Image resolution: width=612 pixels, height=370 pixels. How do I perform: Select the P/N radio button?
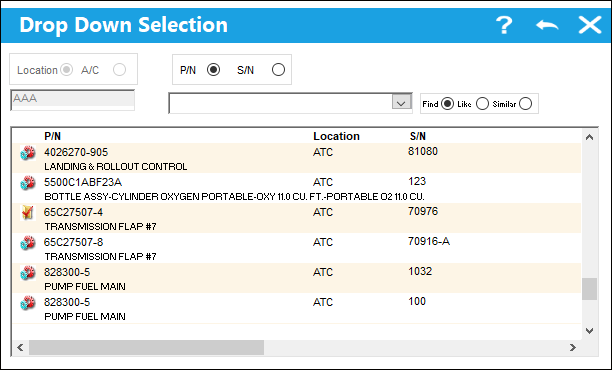coord(213,70)
